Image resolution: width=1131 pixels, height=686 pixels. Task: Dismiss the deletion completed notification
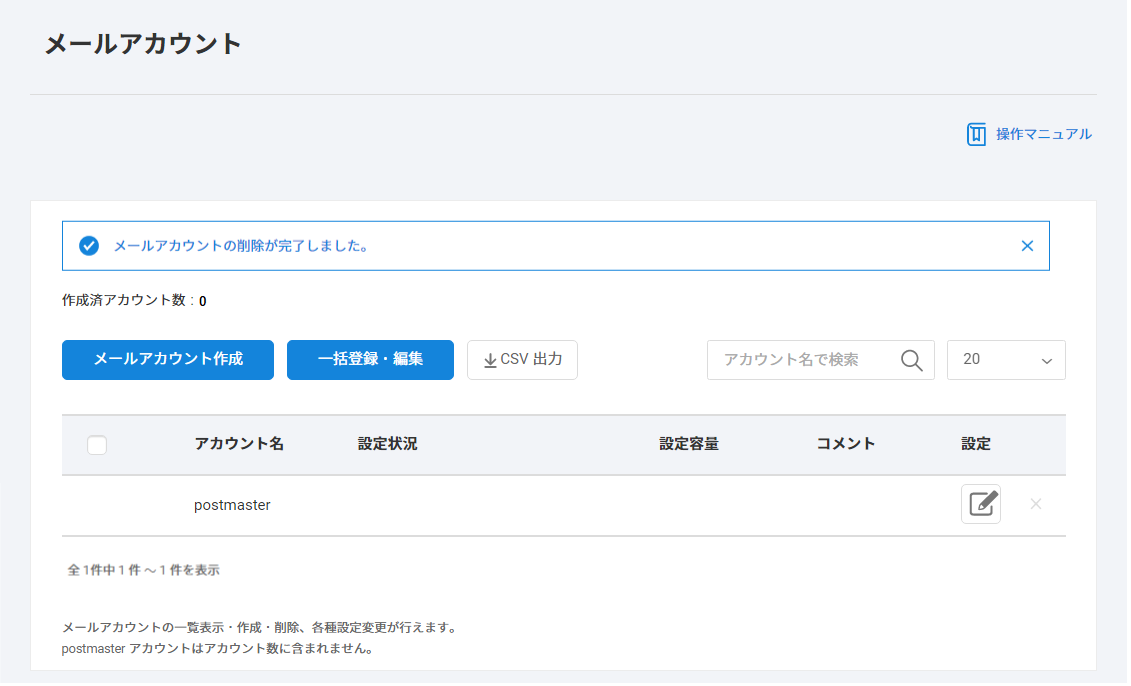[x=1027, y=246]
